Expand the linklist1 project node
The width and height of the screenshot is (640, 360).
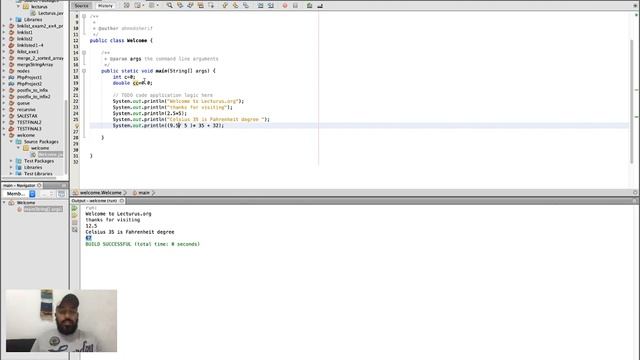pos(4,32)
